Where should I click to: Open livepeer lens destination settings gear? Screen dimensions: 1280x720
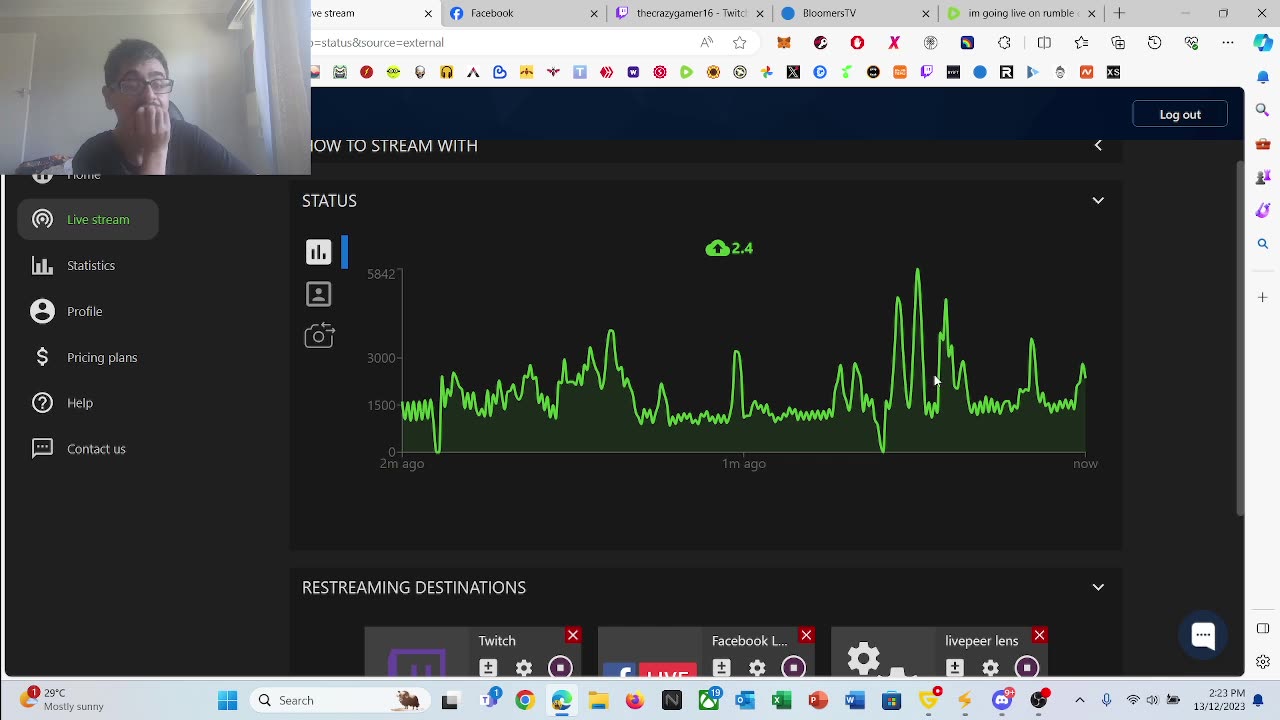990,667
